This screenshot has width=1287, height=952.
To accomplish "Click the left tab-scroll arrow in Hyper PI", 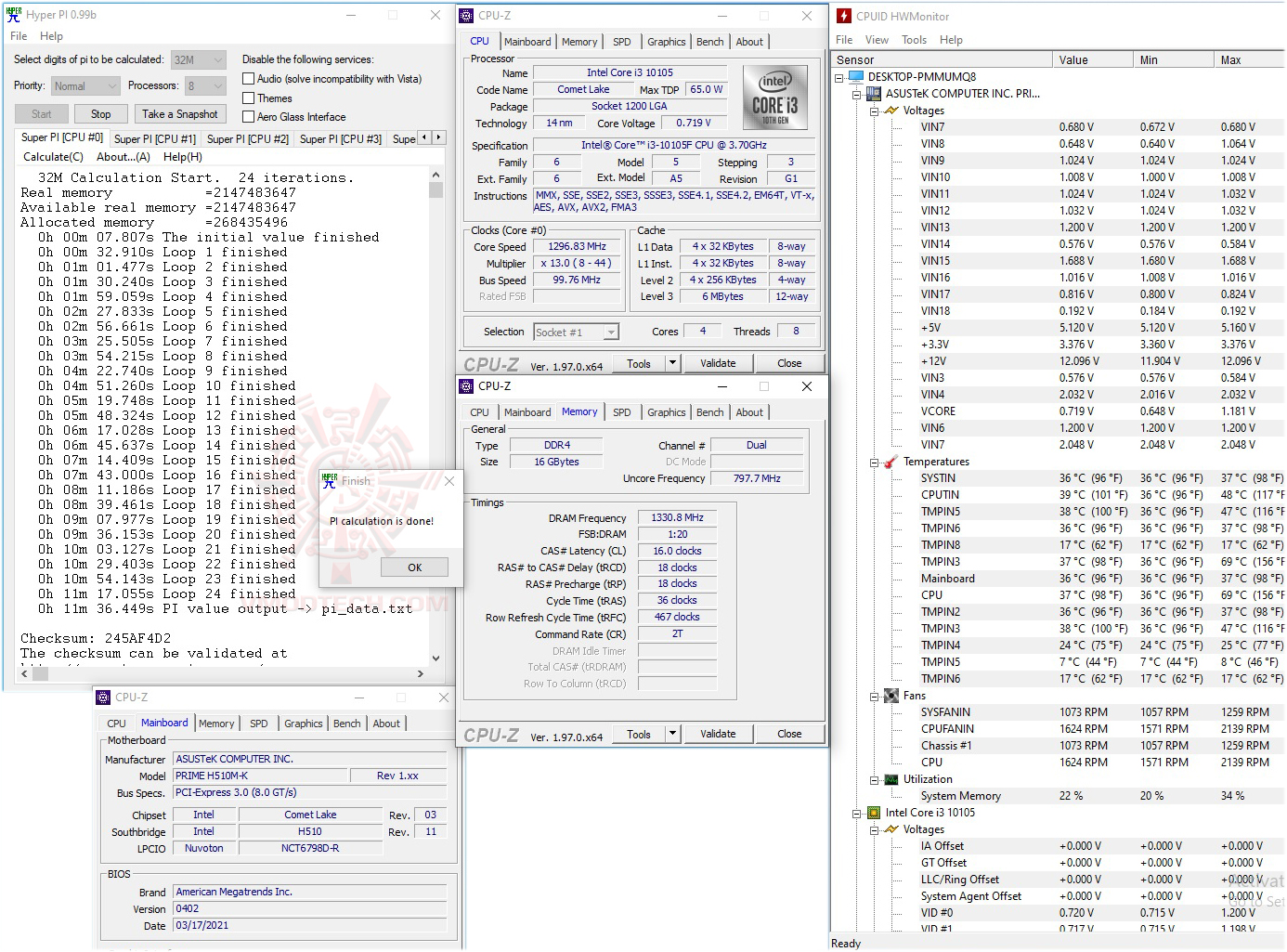I will click(x=424, y=137).
